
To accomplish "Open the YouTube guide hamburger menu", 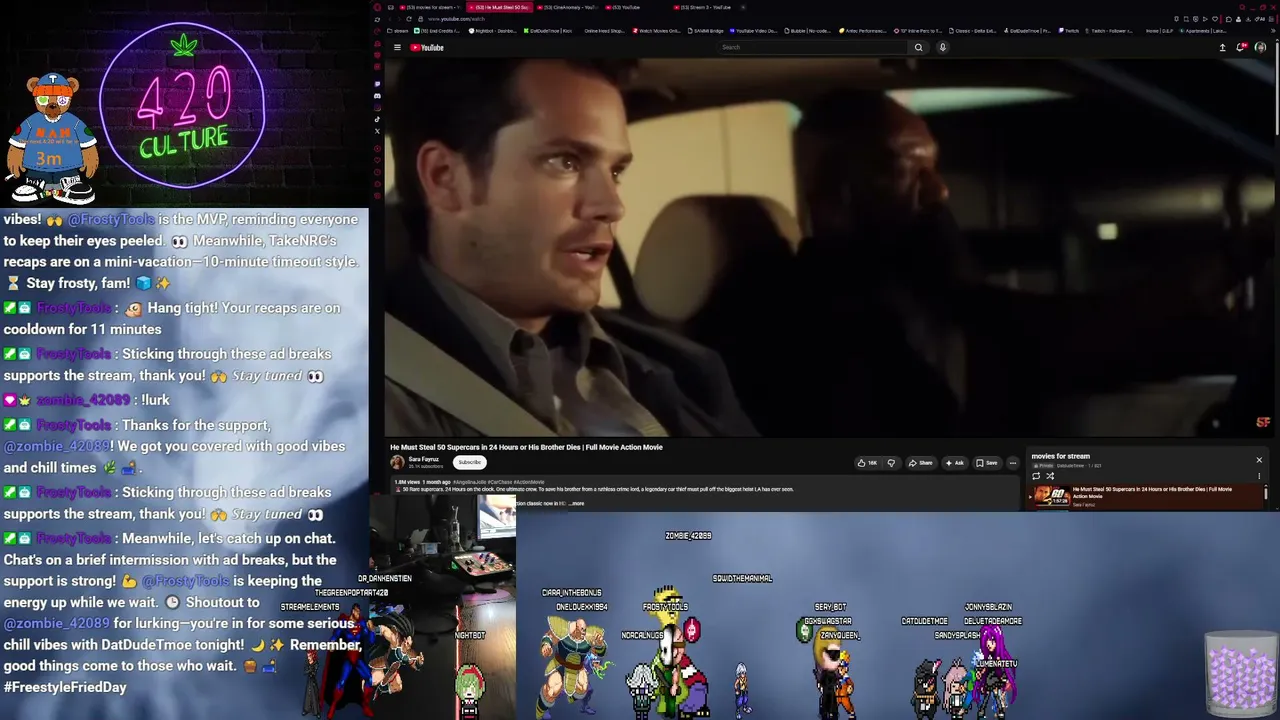I will click(x=397, y=47).
